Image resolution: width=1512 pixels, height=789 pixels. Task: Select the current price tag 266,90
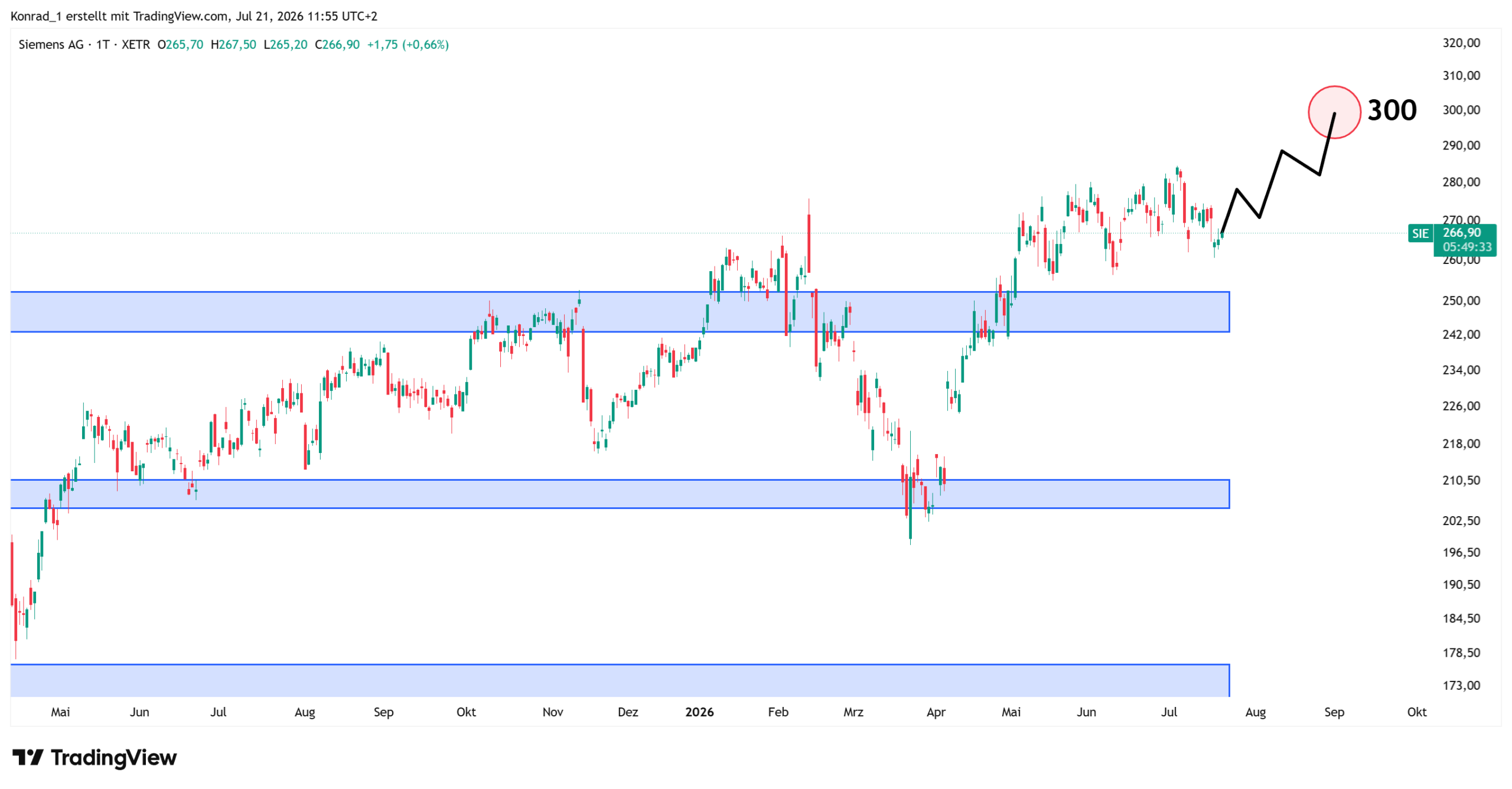tap(1461, 233)
